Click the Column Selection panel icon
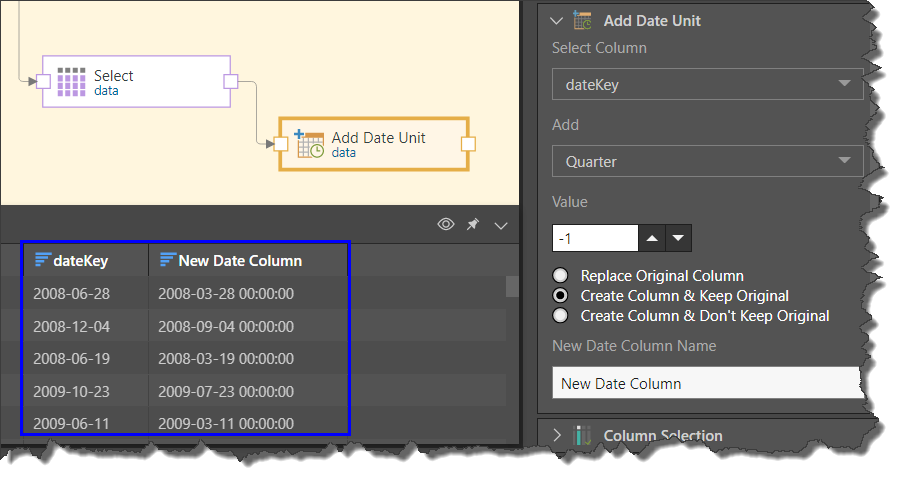 (583, 435)
